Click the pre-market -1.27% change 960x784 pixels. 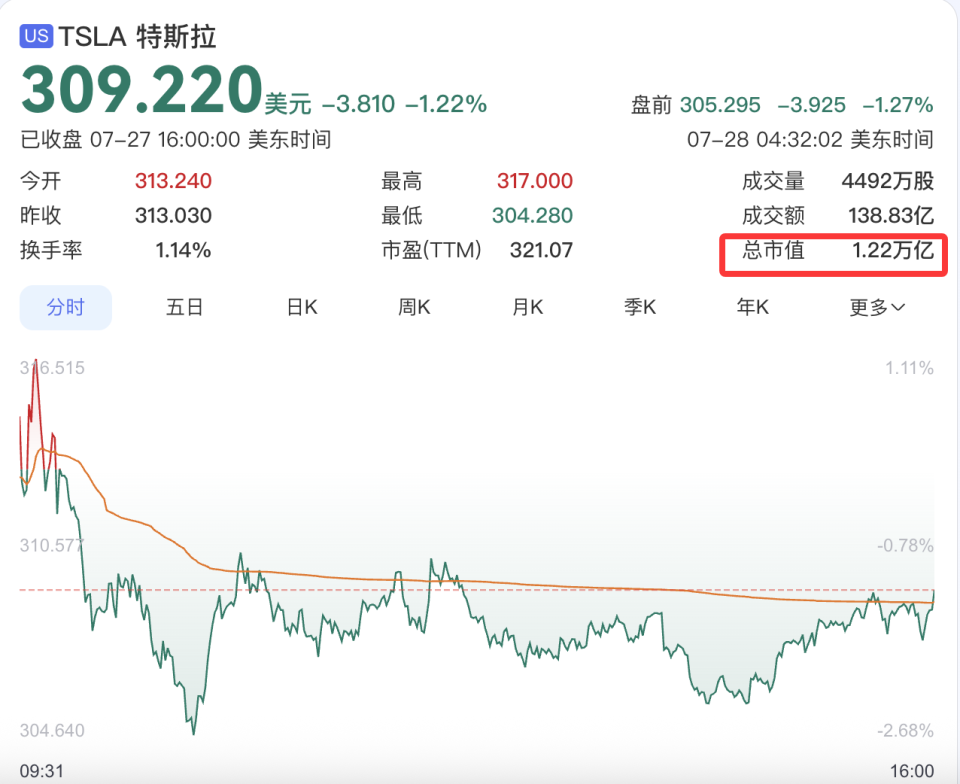(898, 105)
